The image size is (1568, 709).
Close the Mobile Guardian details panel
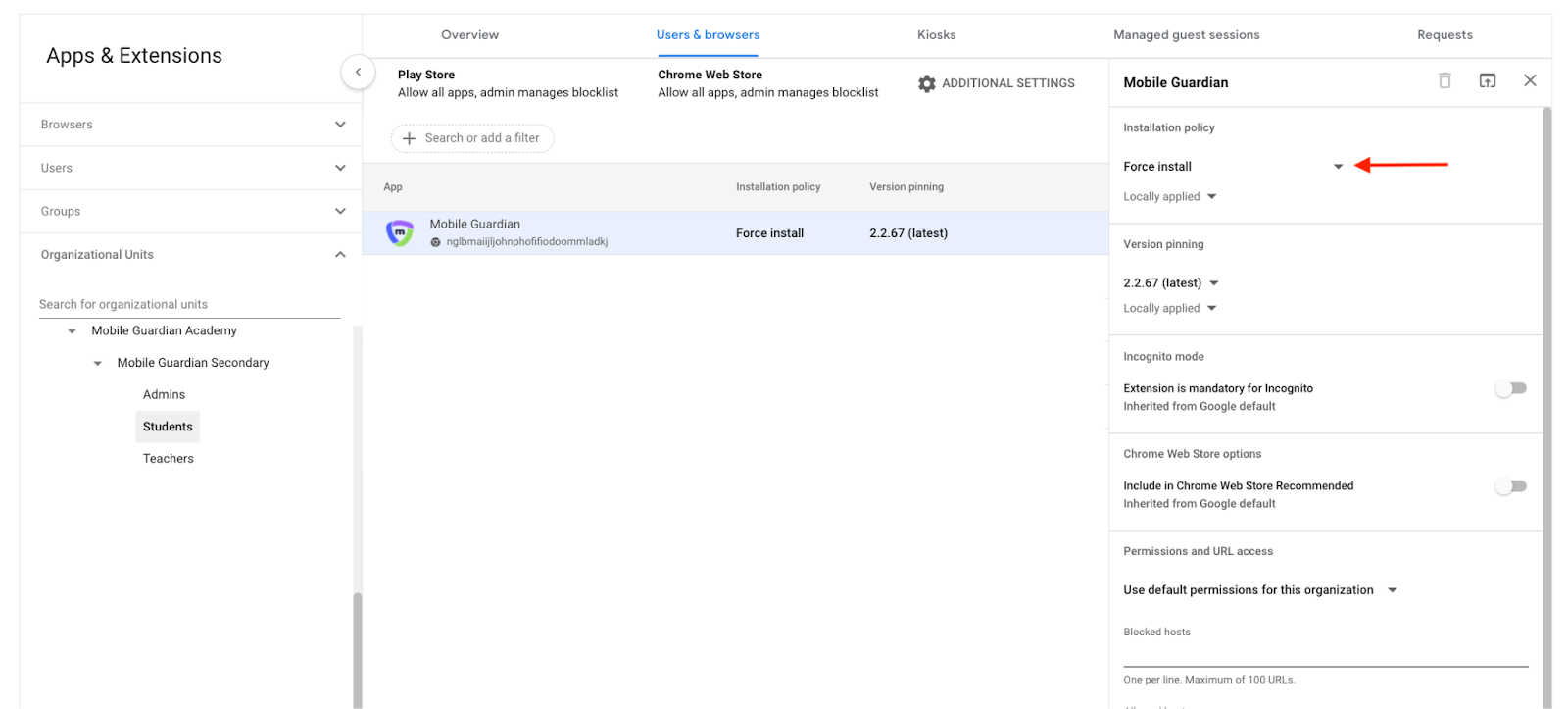1530,80
